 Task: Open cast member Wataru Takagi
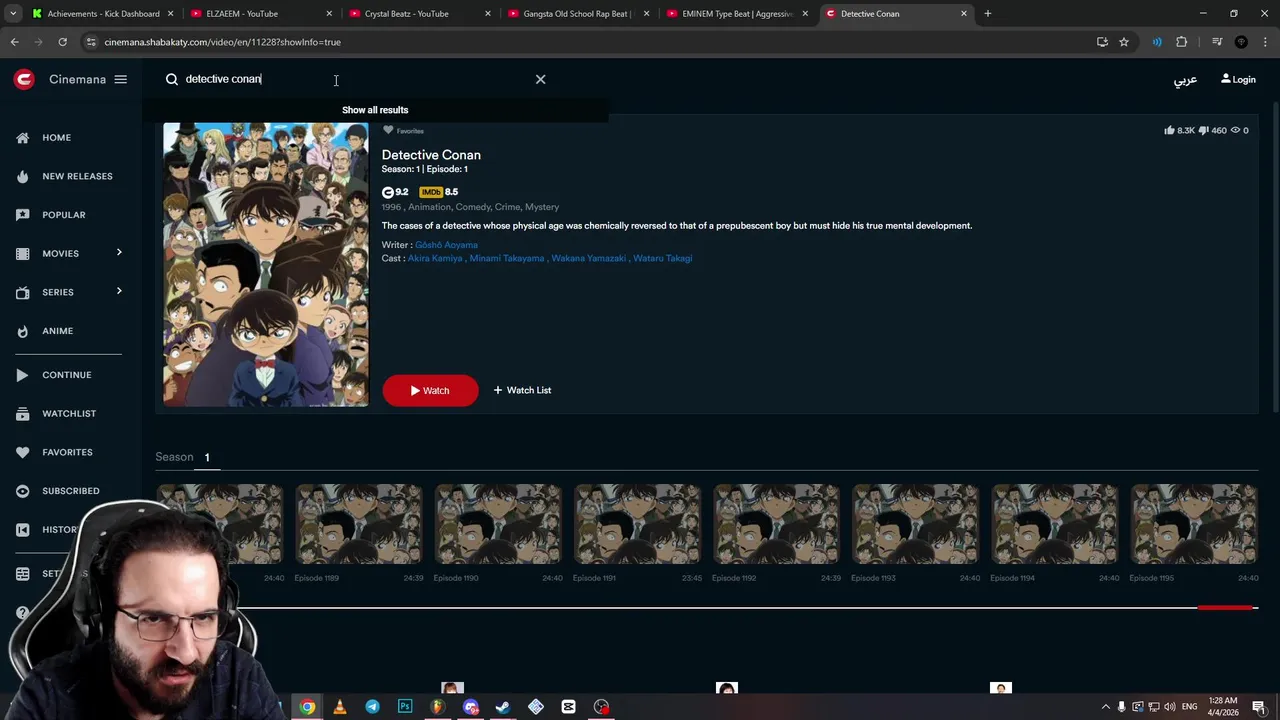pyautogui.click(x=662, y=258)
